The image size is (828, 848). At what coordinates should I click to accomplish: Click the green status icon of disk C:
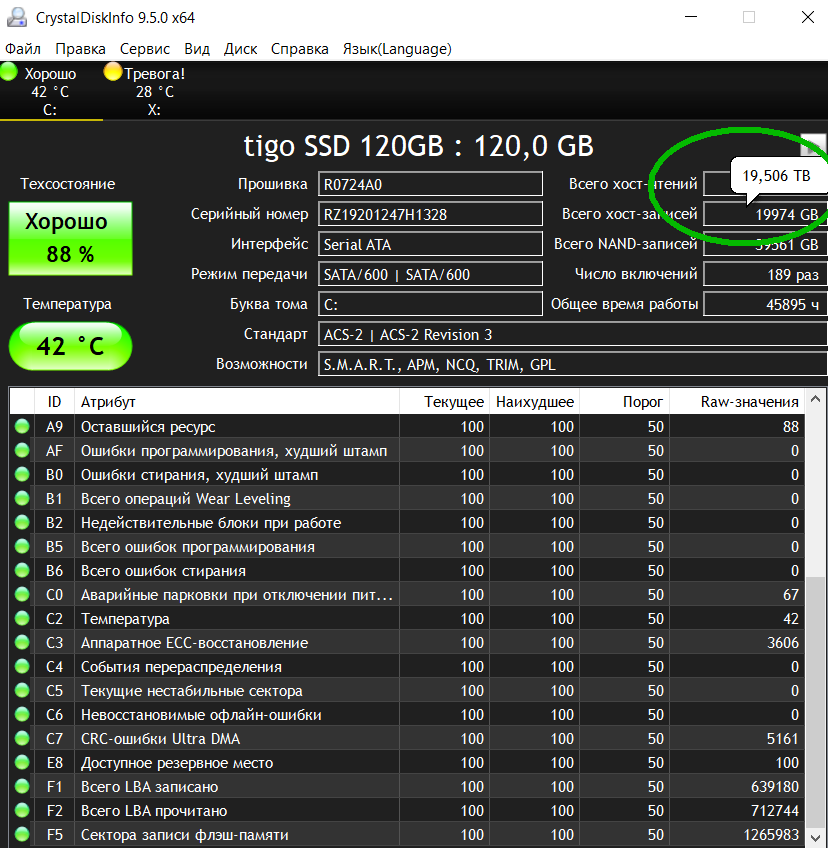pos(9,71)
